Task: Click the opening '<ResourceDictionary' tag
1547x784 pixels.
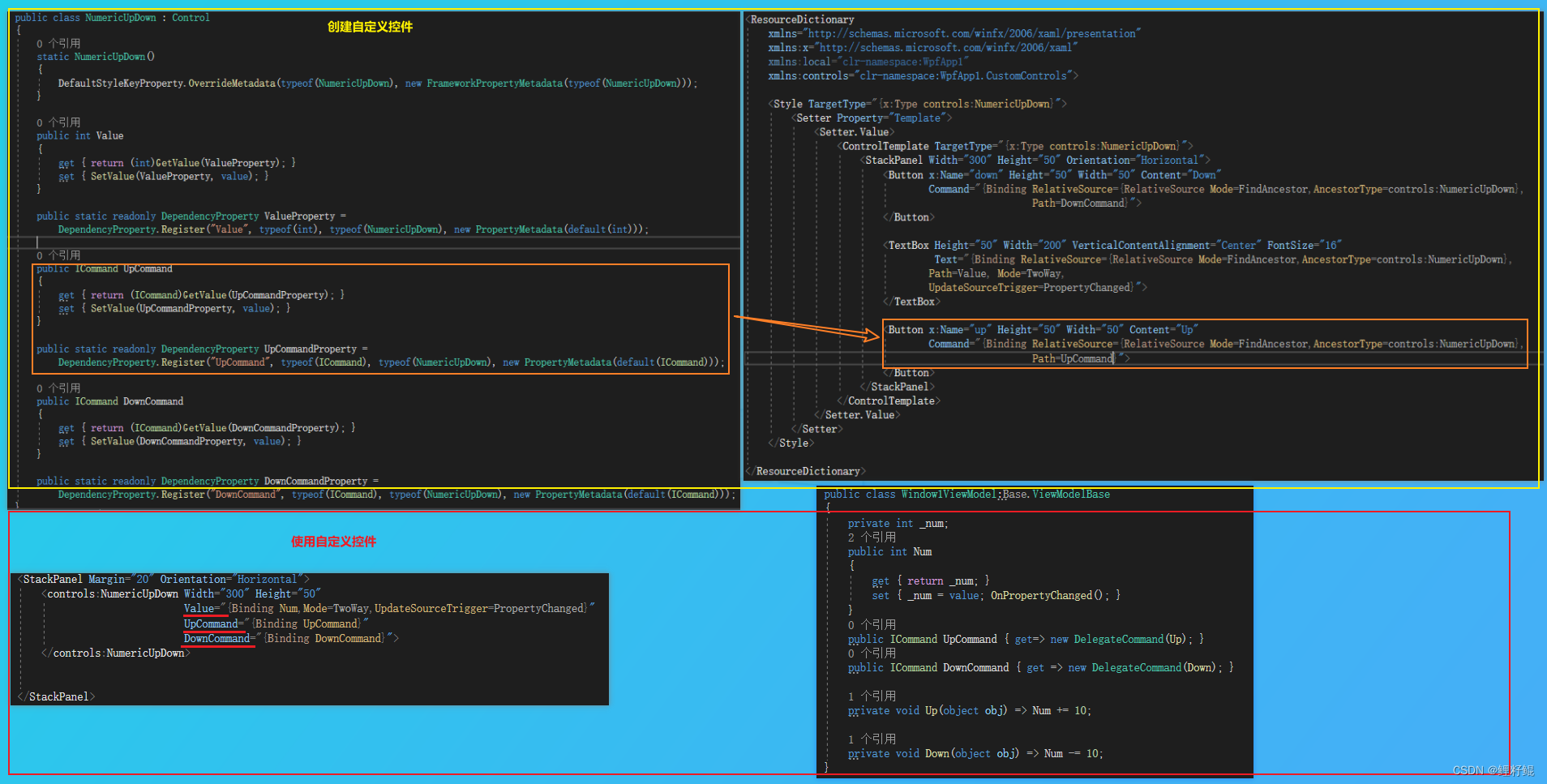Action: coord(800,19)
